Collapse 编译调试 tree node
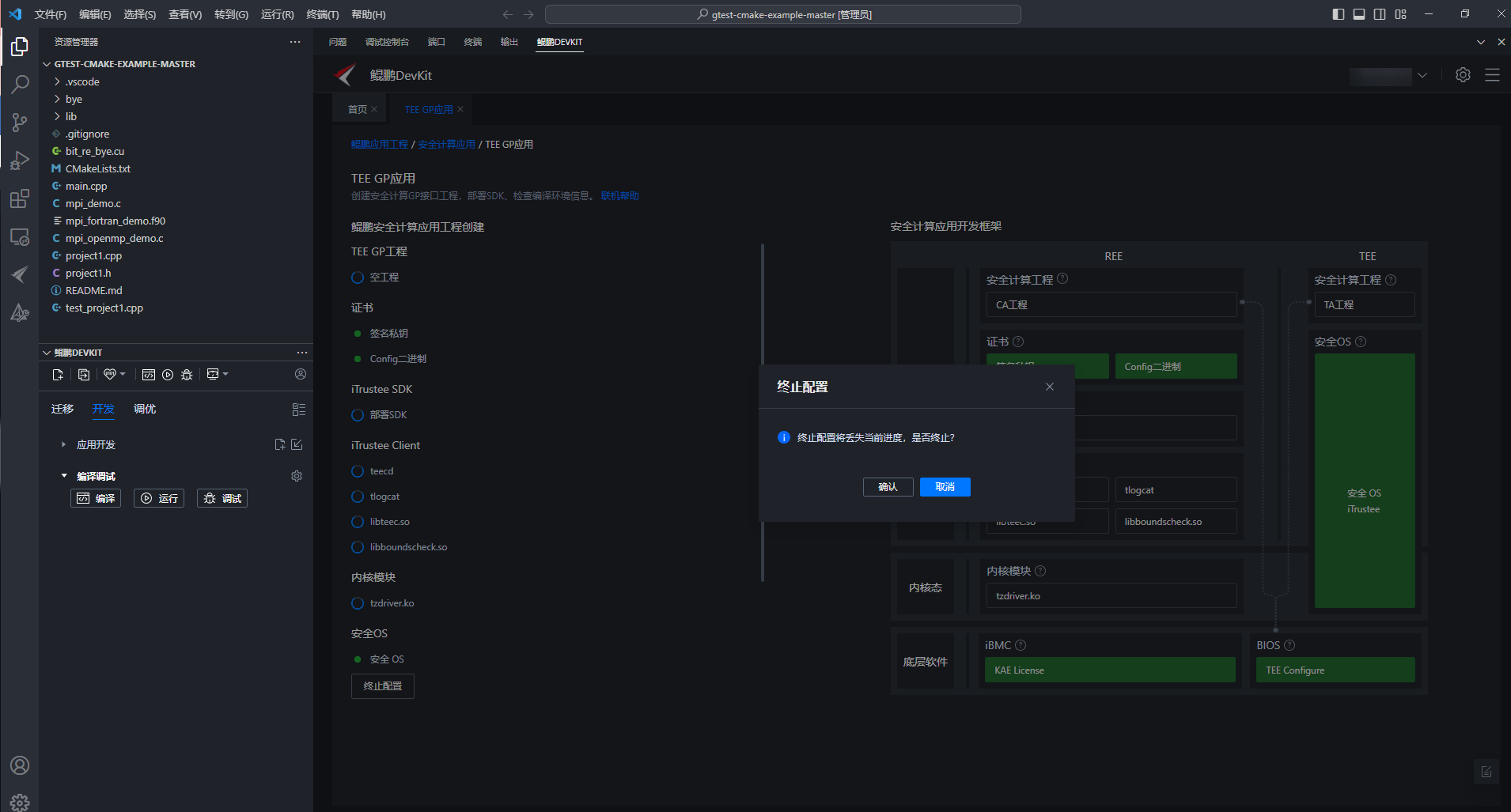This screenshot has height=812, width=1511. tap(64, 476)
